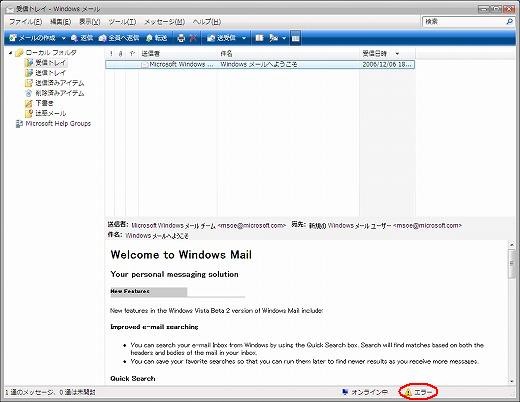Click the オンライン中 status bar indicator

(365, 392)
